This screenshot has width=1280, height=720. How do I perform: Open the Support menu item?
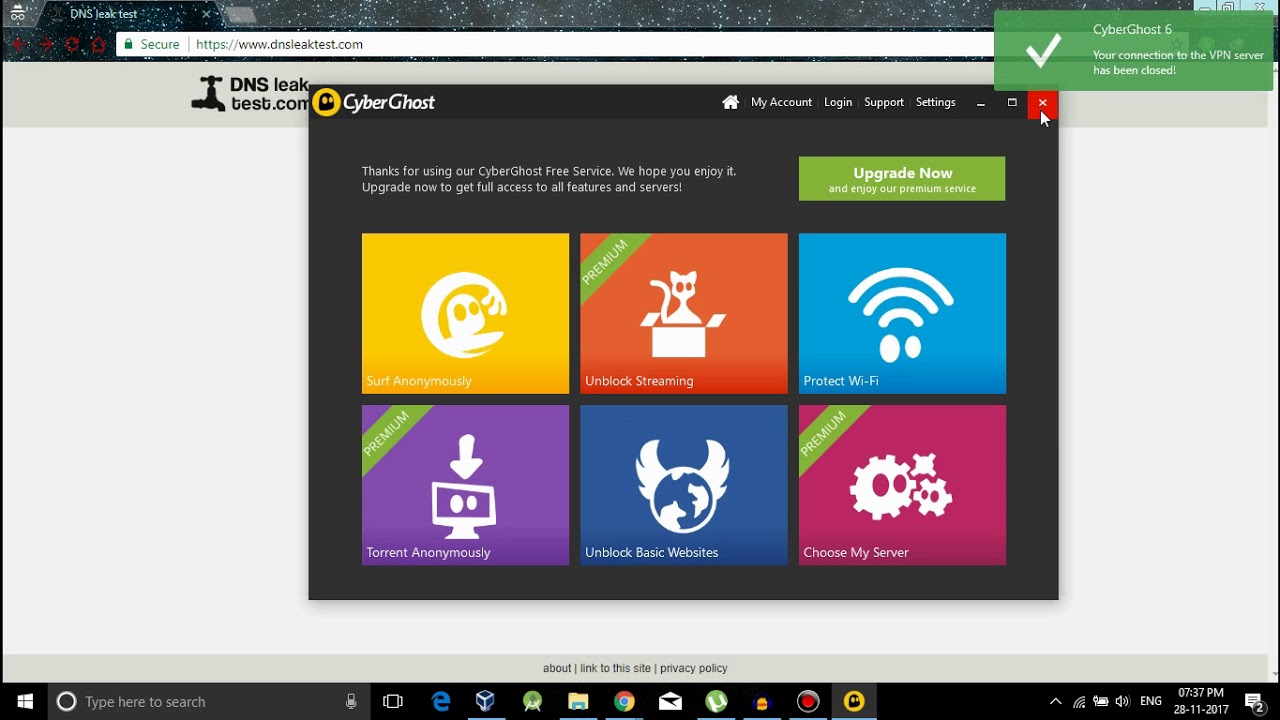point(884,102)
